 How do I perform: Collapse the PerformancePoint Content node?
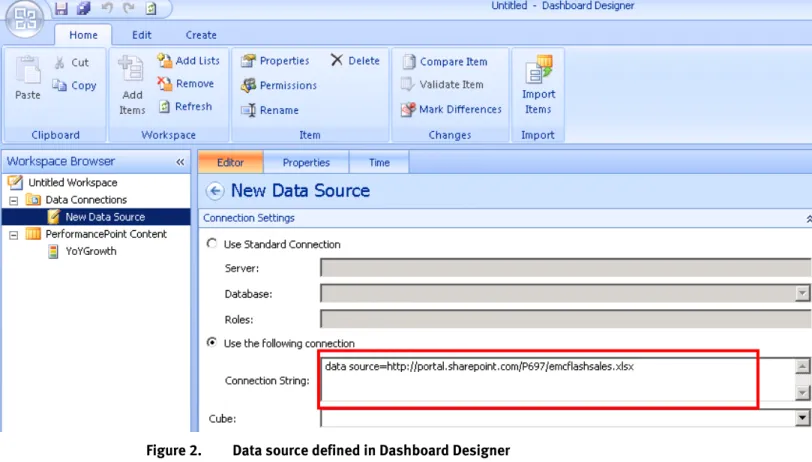click(x=13, y=235)
